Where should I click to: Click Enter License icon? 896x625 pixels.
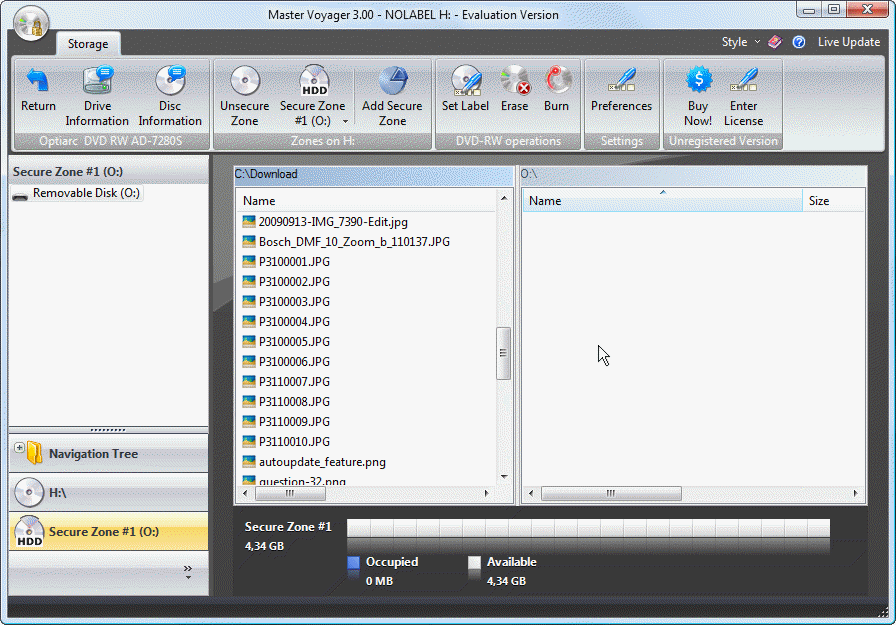744,81
